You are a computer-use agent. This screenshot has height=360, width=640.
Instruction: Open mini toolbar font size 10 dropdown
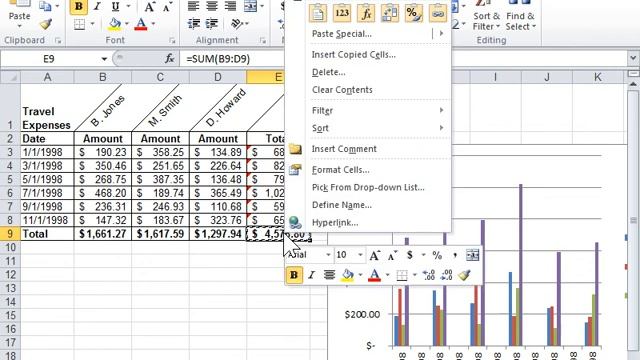coord(360,255)
